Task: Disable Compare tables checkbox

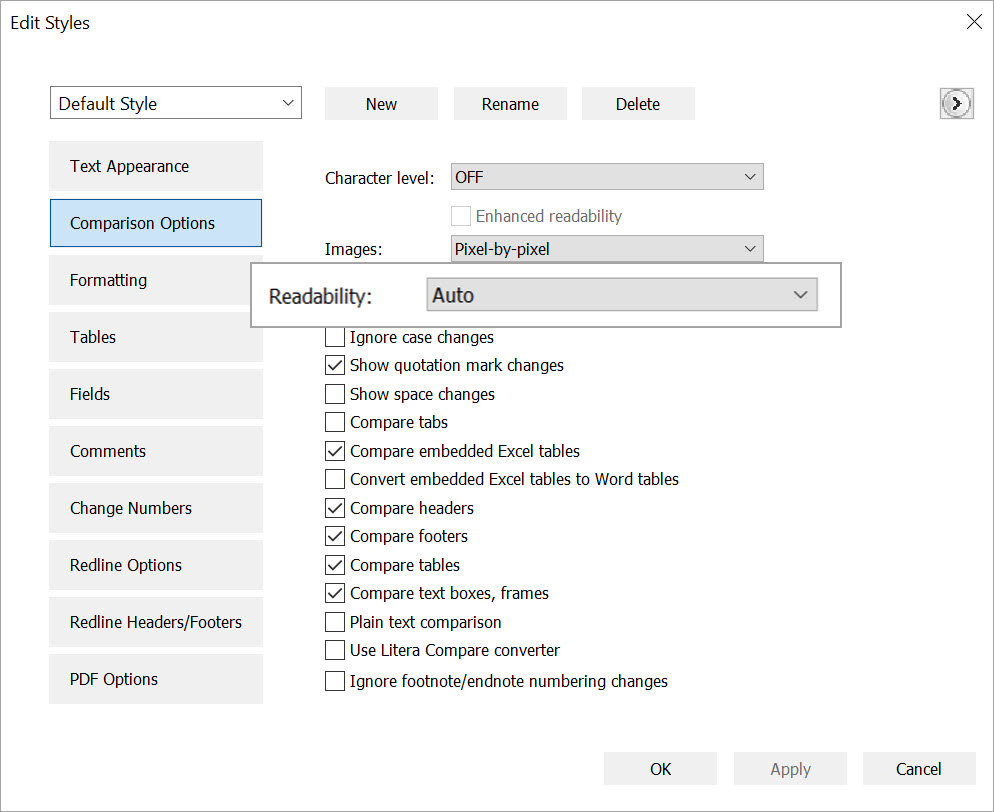Action: 335,565
